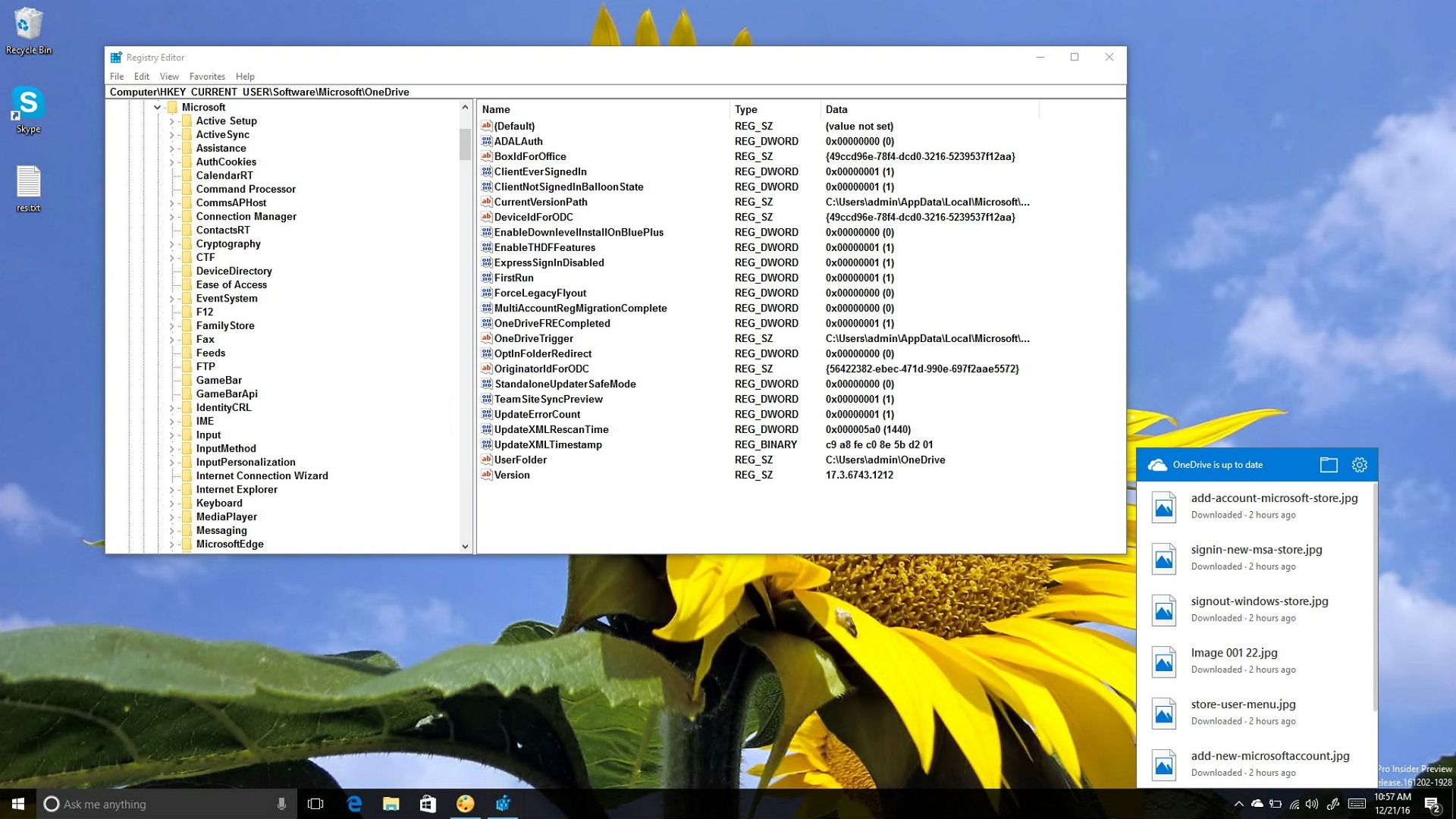
Task: Show hidden icons via the tray chevron
Action: tap(1241, 804)
